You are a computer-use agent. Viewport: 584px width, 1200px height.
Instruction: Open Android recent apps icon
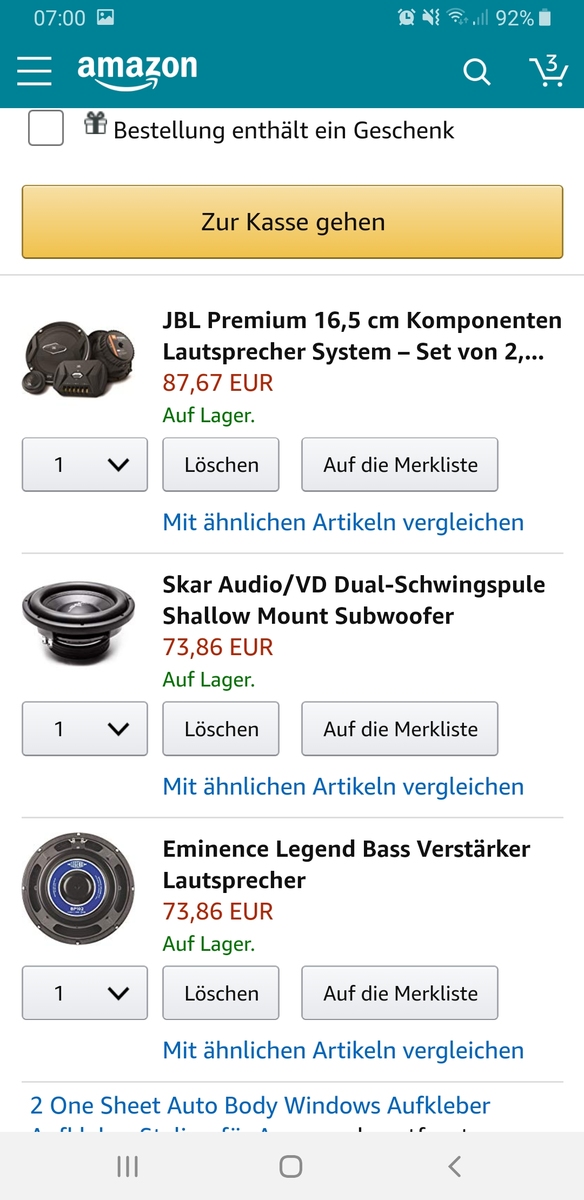(127, 1166)
